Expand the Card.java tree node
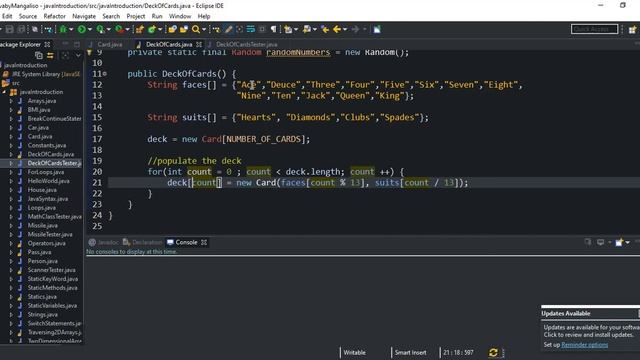 [11, 136]
